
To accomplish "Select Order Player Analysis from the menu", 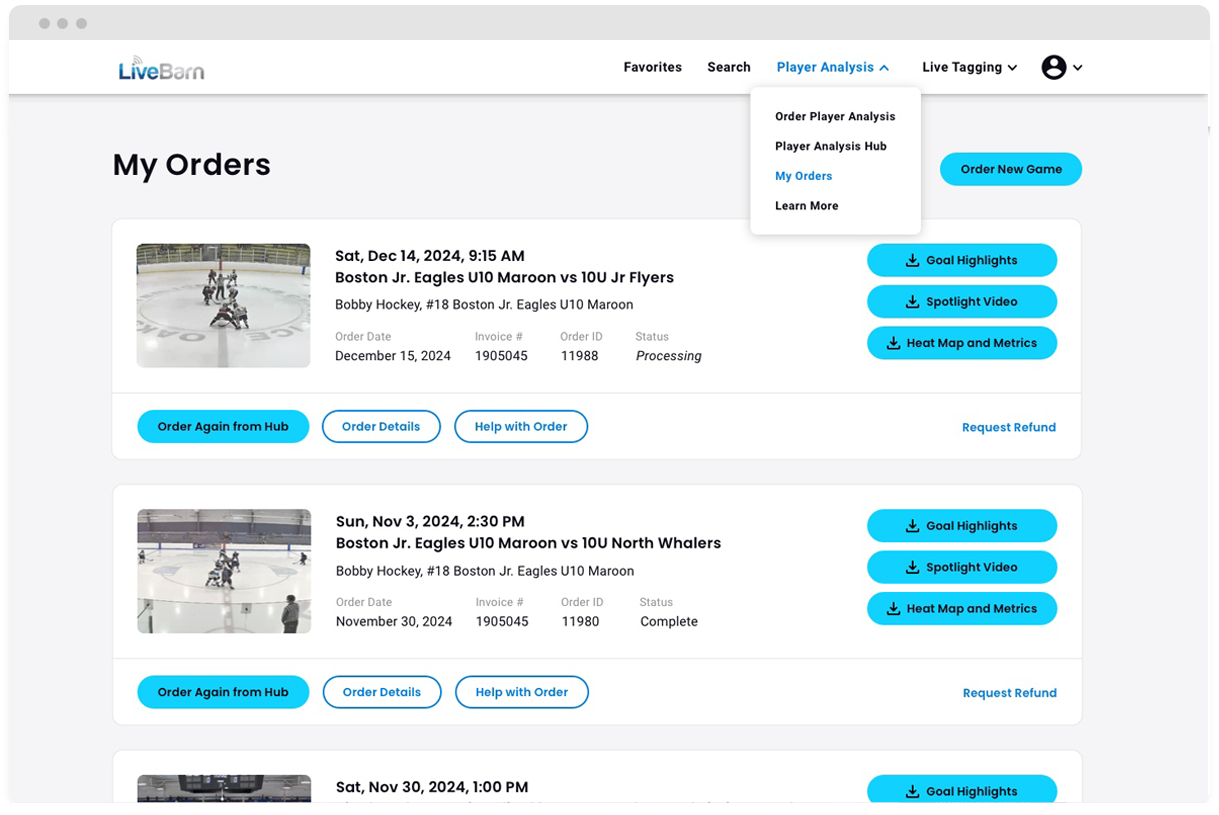I will [x=835, y=116].
